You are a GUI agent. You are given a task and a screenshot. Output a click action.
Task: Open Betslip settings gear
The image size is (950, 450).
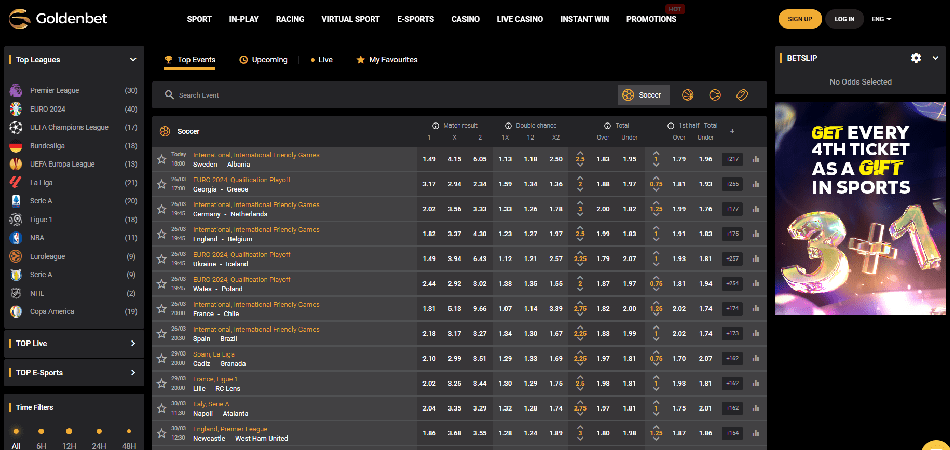point(916,58)
